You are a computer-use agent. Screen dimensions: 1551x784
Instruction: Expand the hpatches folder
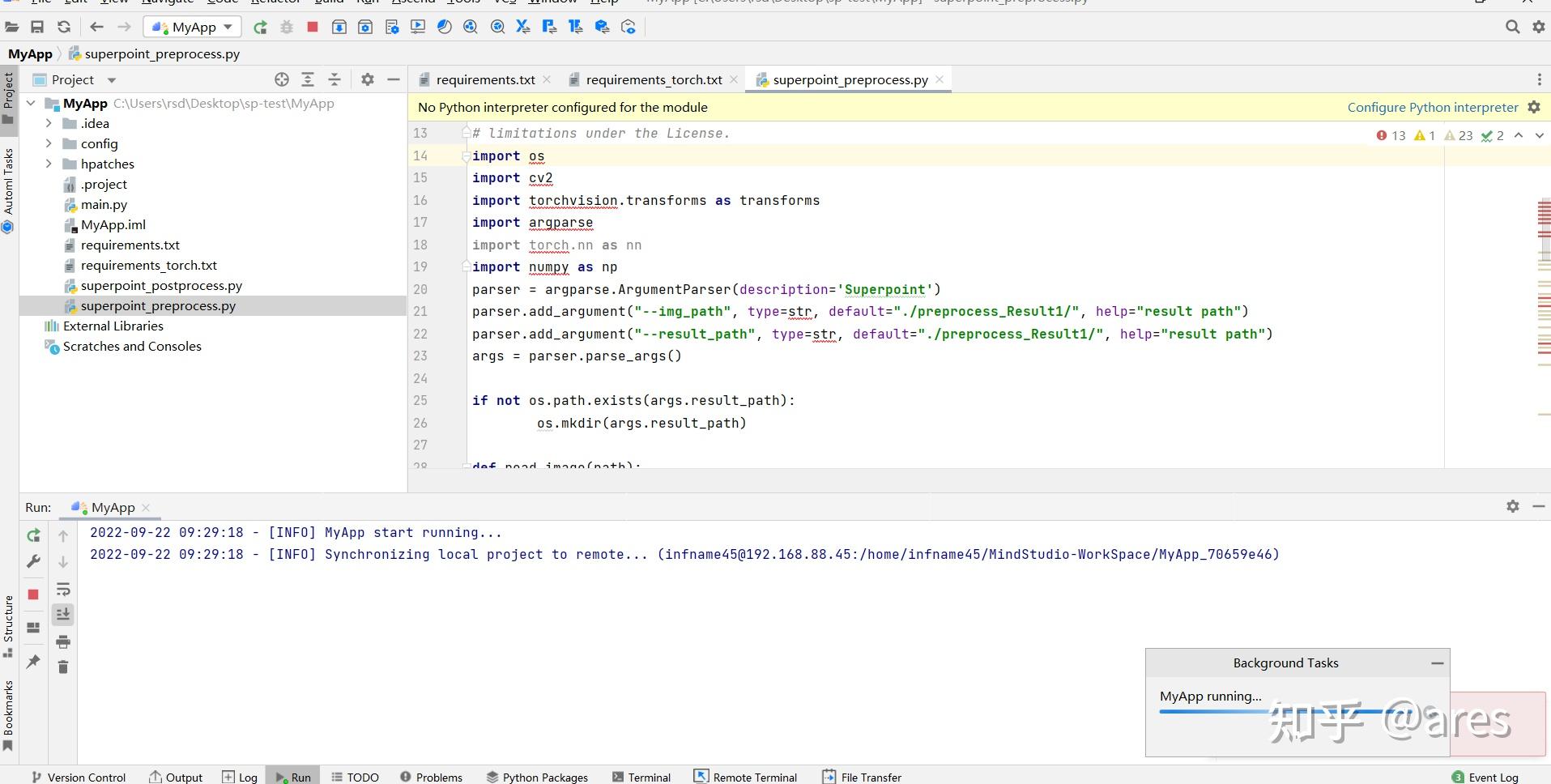click(49, 164)
